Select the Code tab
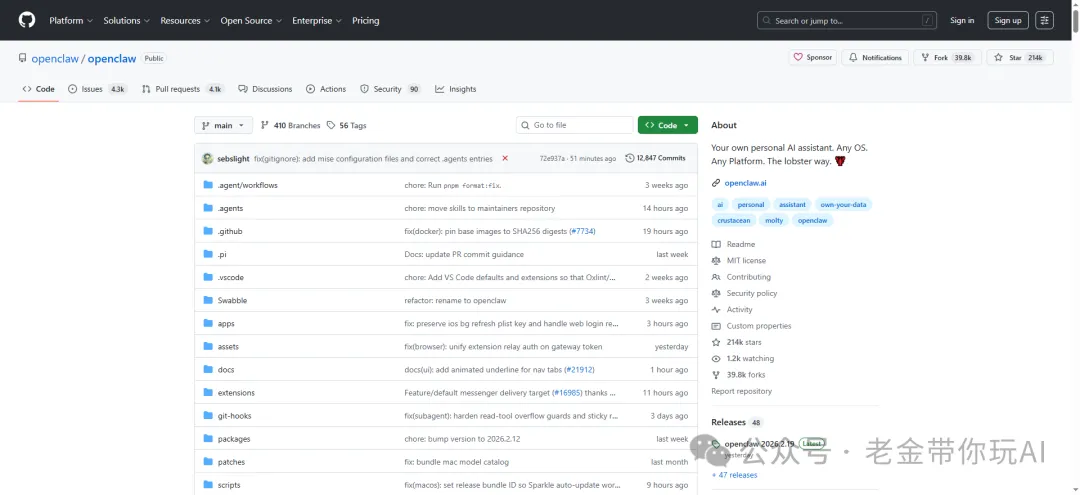 tap(39, 89)
